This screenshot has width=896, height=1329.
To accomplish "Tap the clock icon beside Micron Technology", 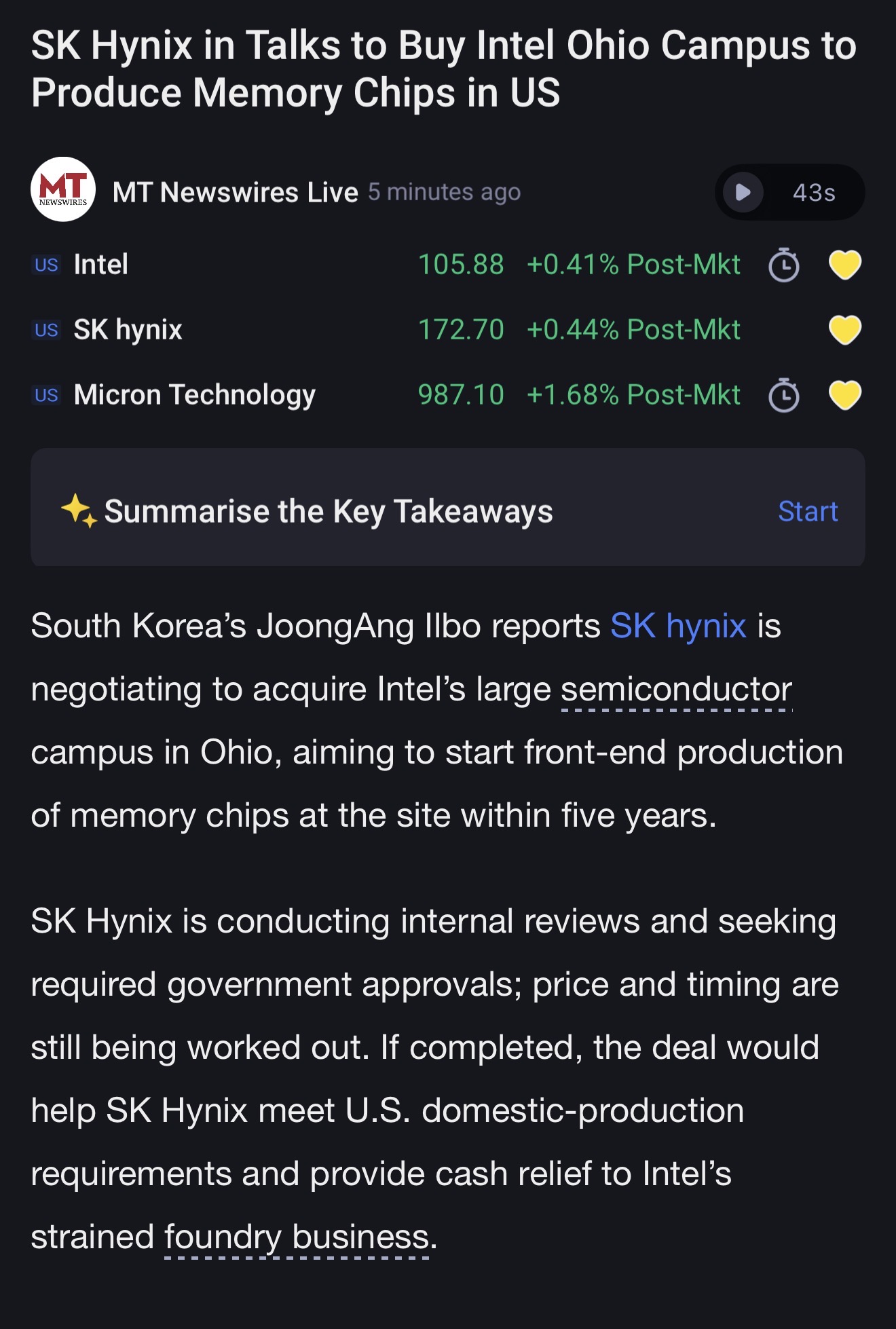I will coord(784,395).
